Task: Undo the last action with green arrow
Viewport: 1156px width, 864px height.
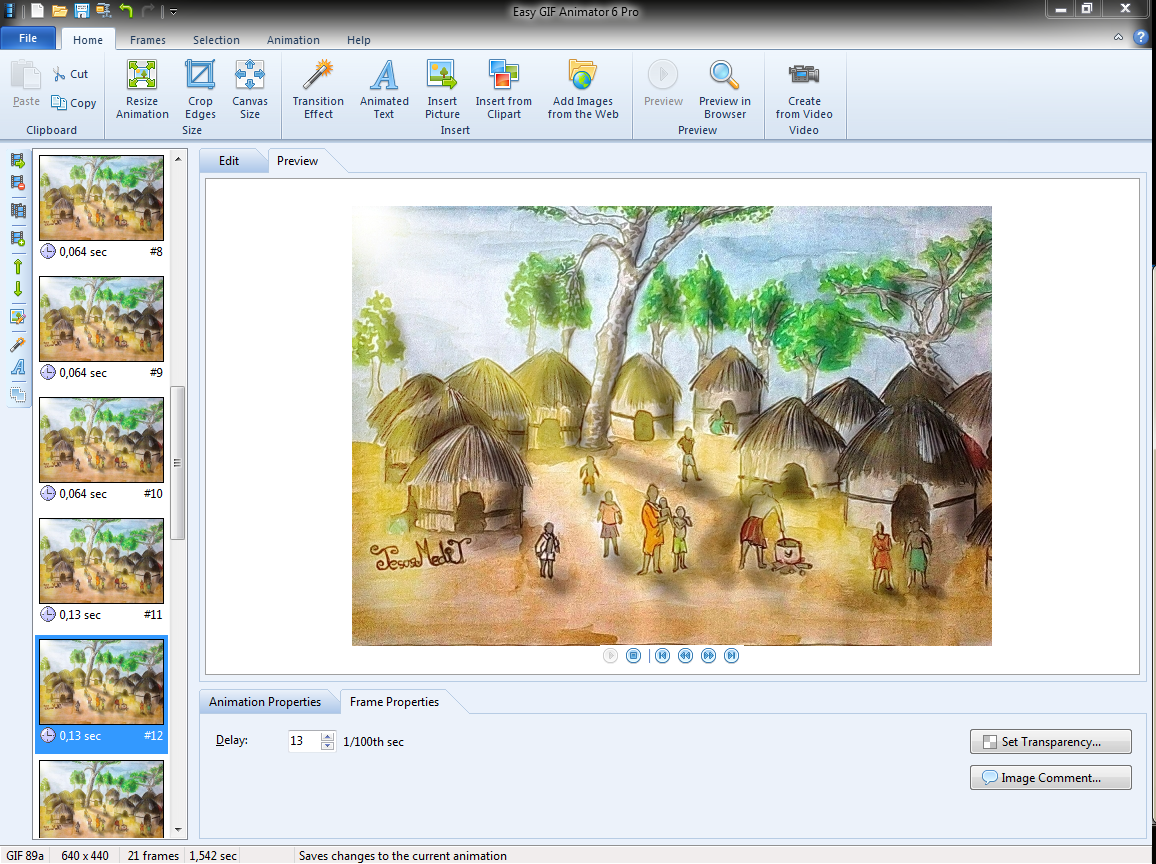Action: tap(126, 11)
